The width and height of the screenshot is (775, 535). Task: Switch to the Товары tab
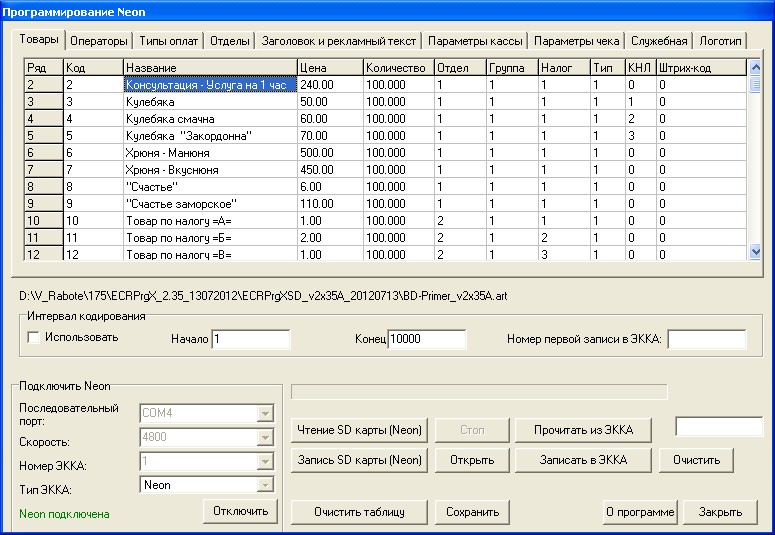pyautogui.click(x=39, y=40)
